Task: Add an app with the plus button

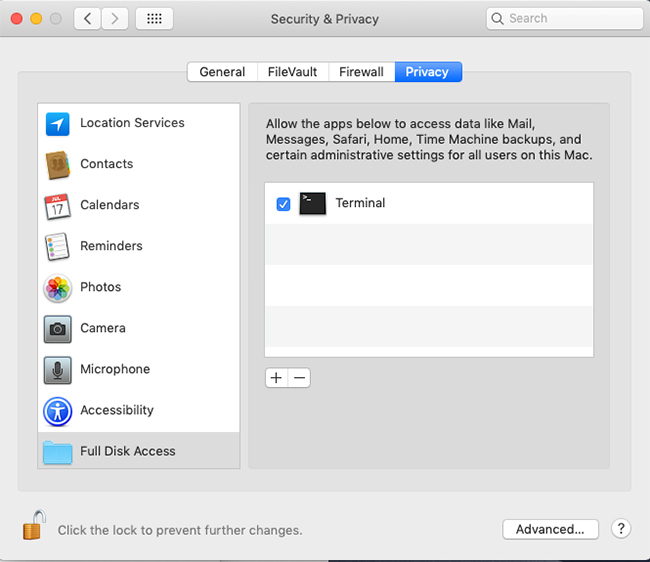Action: (x=276, y=378)
